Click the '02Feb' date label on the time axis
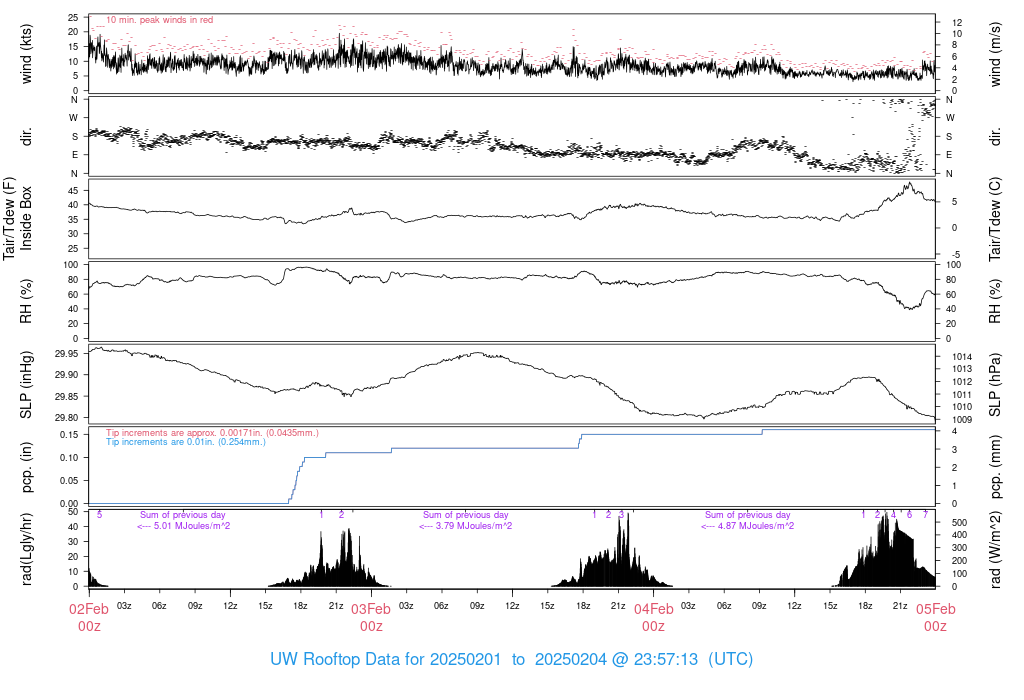The image size is (1024, 700). tap(89, 609)
